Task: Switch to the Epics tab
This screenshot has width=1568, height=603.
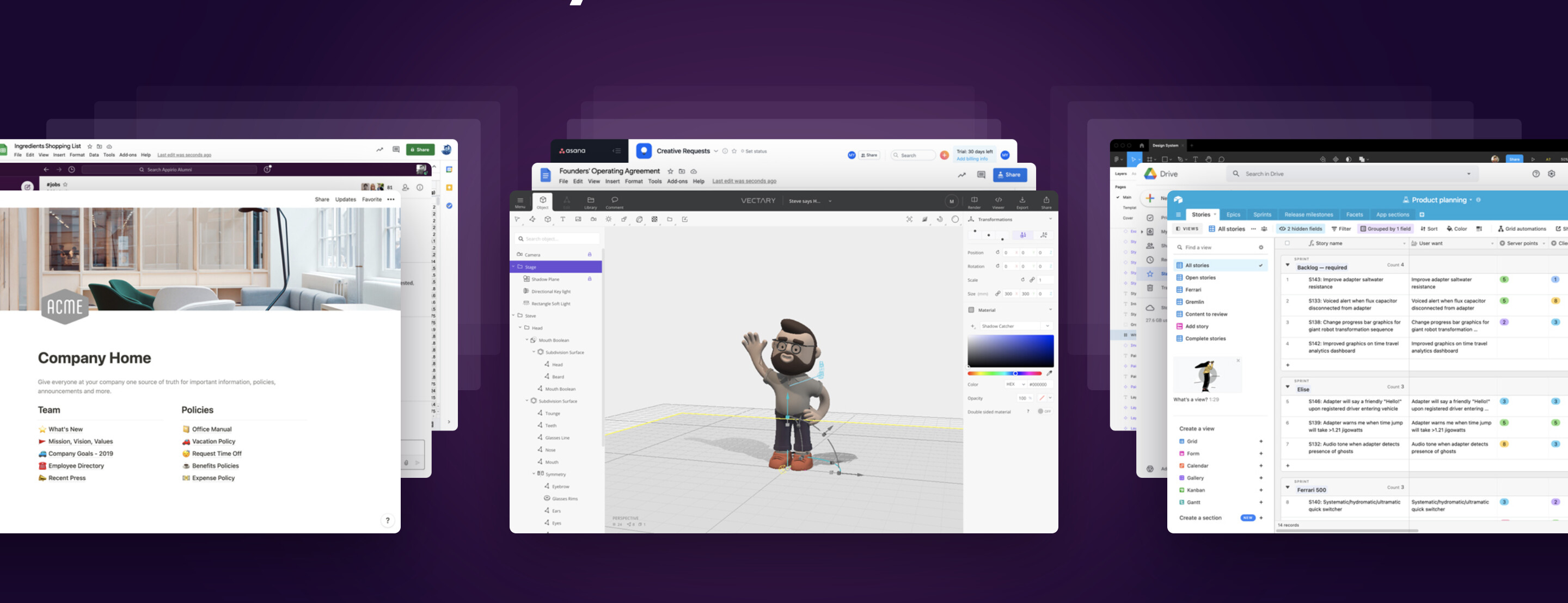Action: pyautogui.click(x=1233, y=214)
